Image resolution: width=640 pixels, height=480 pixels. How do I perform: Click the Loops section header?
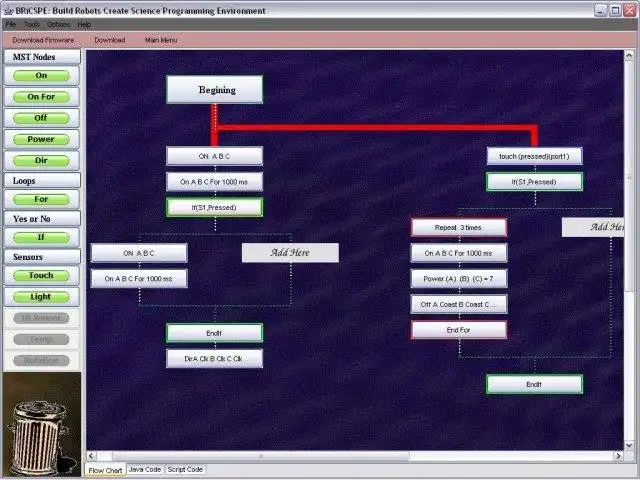pos(42,180)
